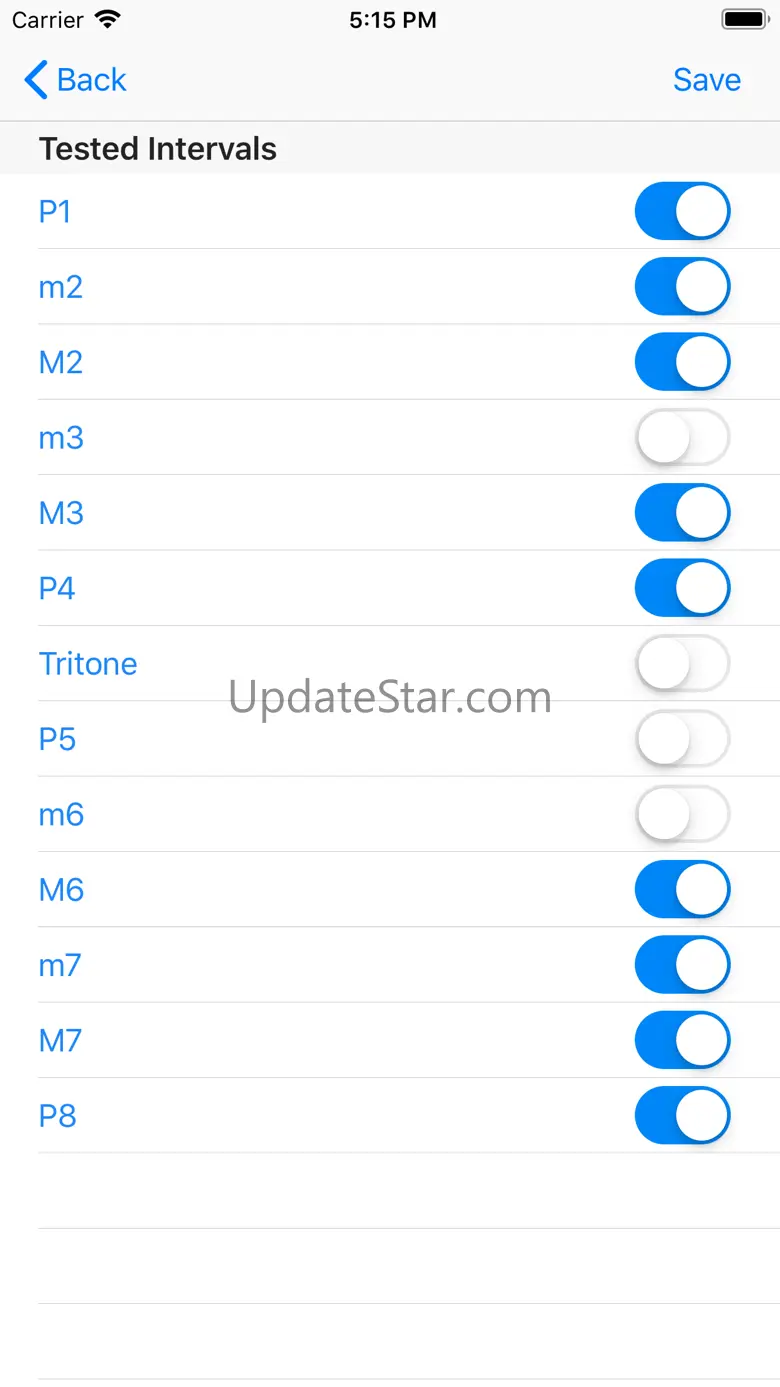Disable the P1 interval switch
The width and height of the screenshot is (780, 1387).
pyautogui.click(x=682, y=211)
